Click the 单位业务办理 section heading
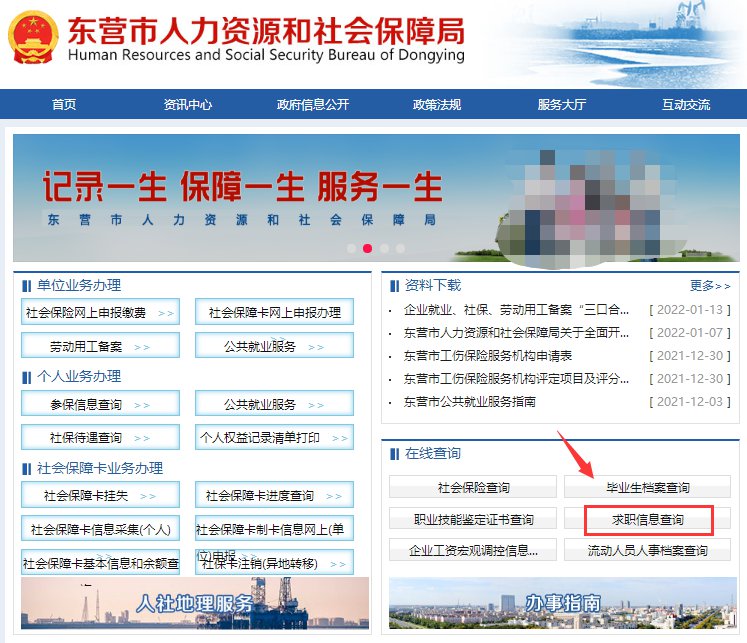 coord(79,285)
